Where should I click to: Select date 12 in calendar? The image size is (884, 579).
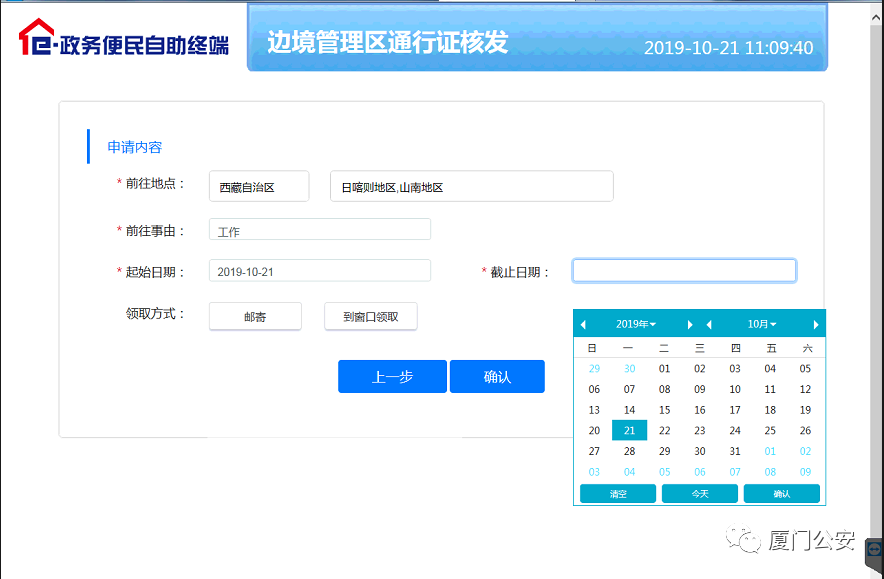(806, 389)
